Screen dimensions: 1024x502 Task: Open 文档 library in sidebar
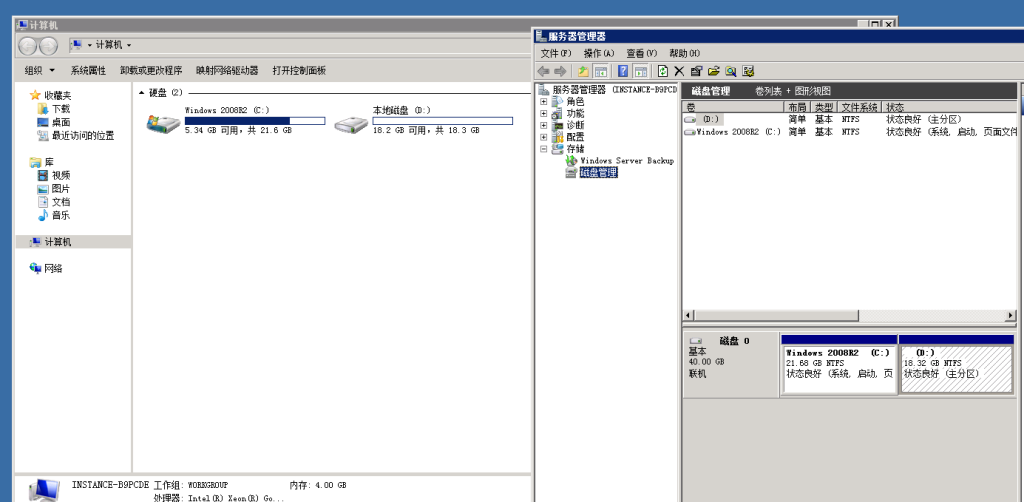tap(61, 202)
